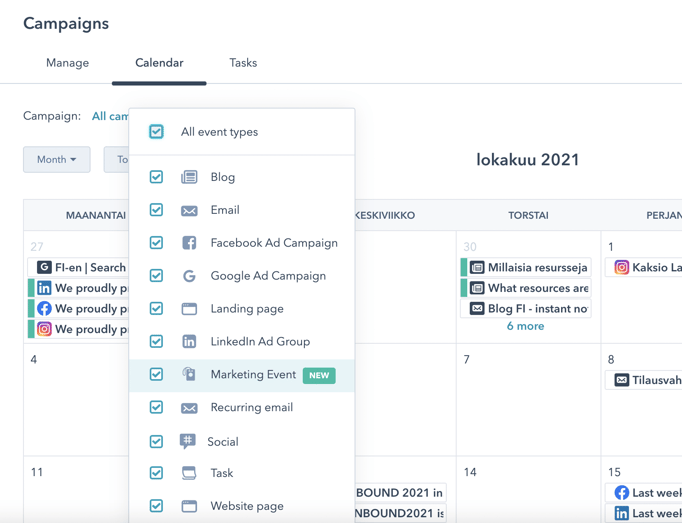682x523 pixels.
Task: Open the All campaigns filter dropdown
Action: 110,116
